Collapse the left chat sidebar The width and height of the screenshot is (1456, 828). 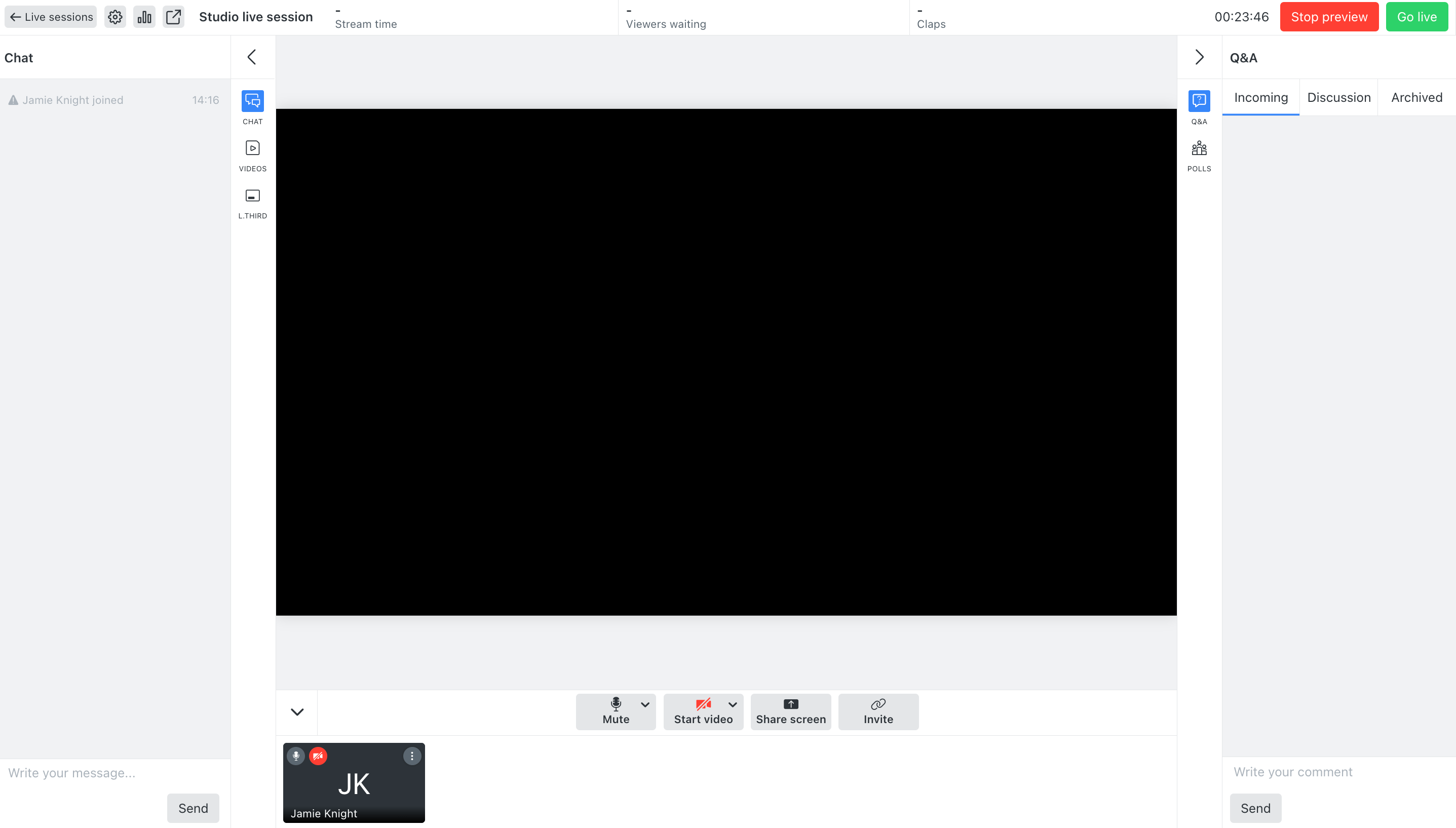click(252, 57)
